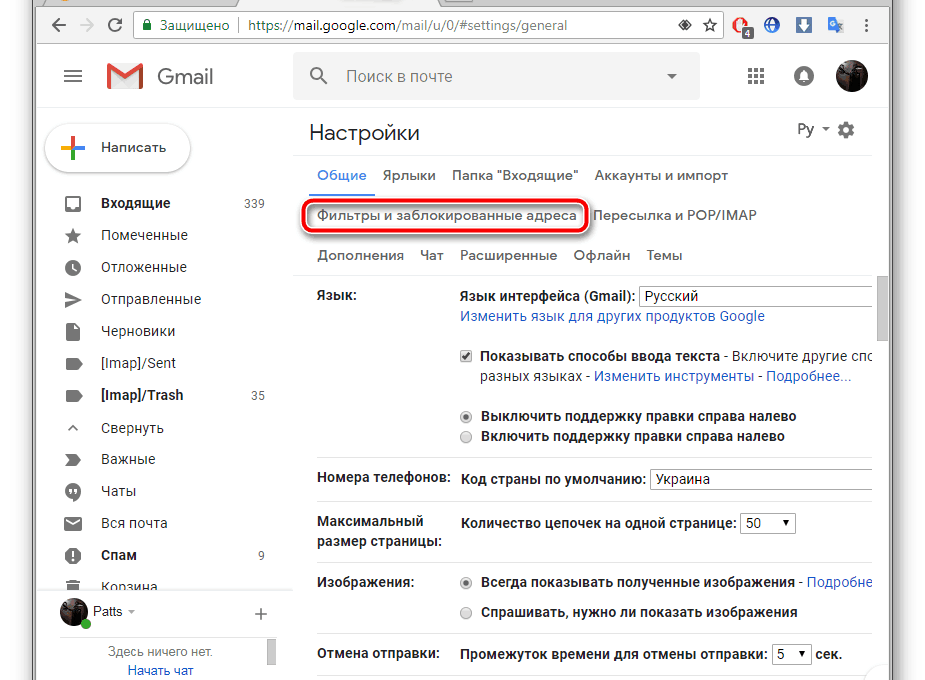Open the Gmail main menu hamburger icon

(x=73, y=76)
